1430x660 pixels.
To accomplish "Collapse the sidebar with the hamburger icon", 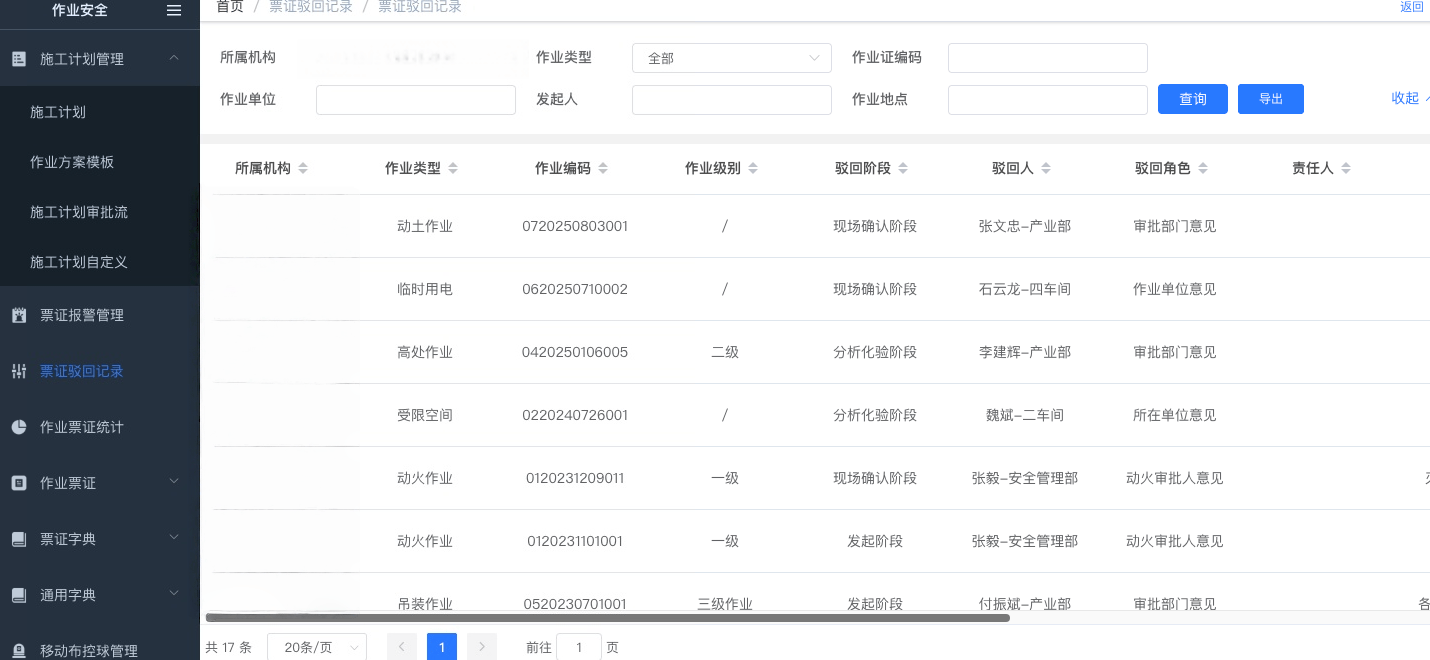I will (x=174, y=10).
